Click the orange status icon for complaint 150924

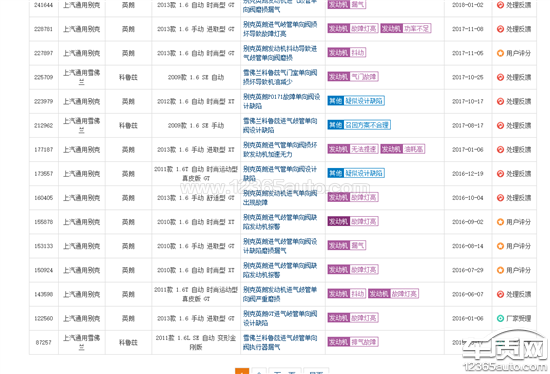point(501,270)
